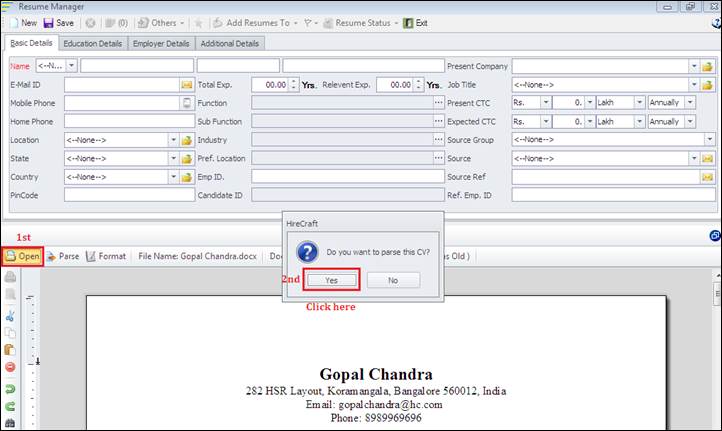Click the Format toolbar icon

coord(105,256)
